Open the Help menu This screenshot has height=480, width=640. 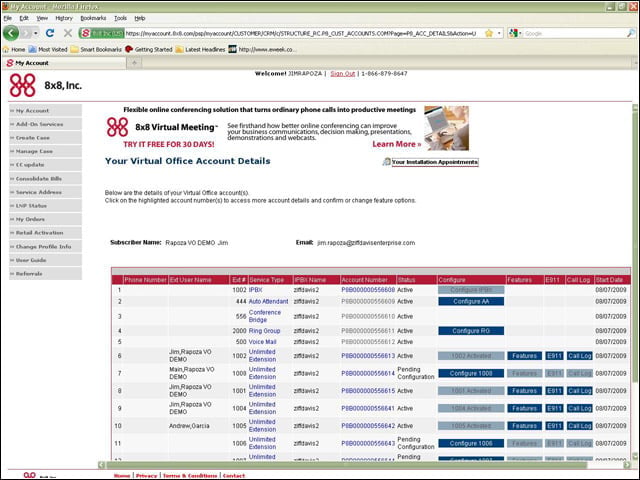[x=140, y=18]
